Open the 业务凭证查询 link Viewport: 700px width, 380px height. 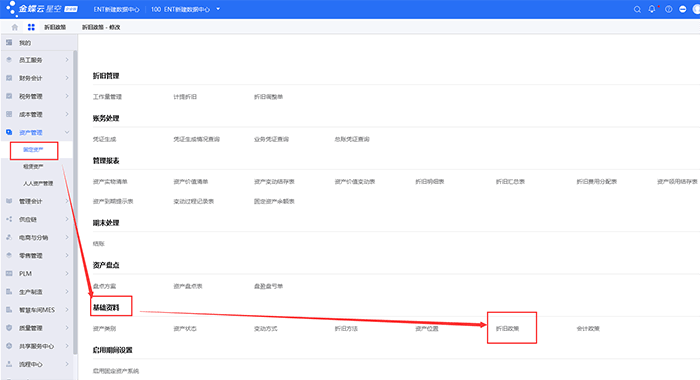[x=271, y=139]
